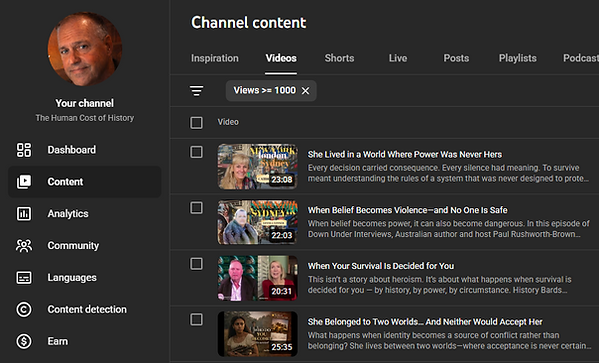Open 'She Lived in a World Where Power Was Never Hers'

tap(405, 154)
